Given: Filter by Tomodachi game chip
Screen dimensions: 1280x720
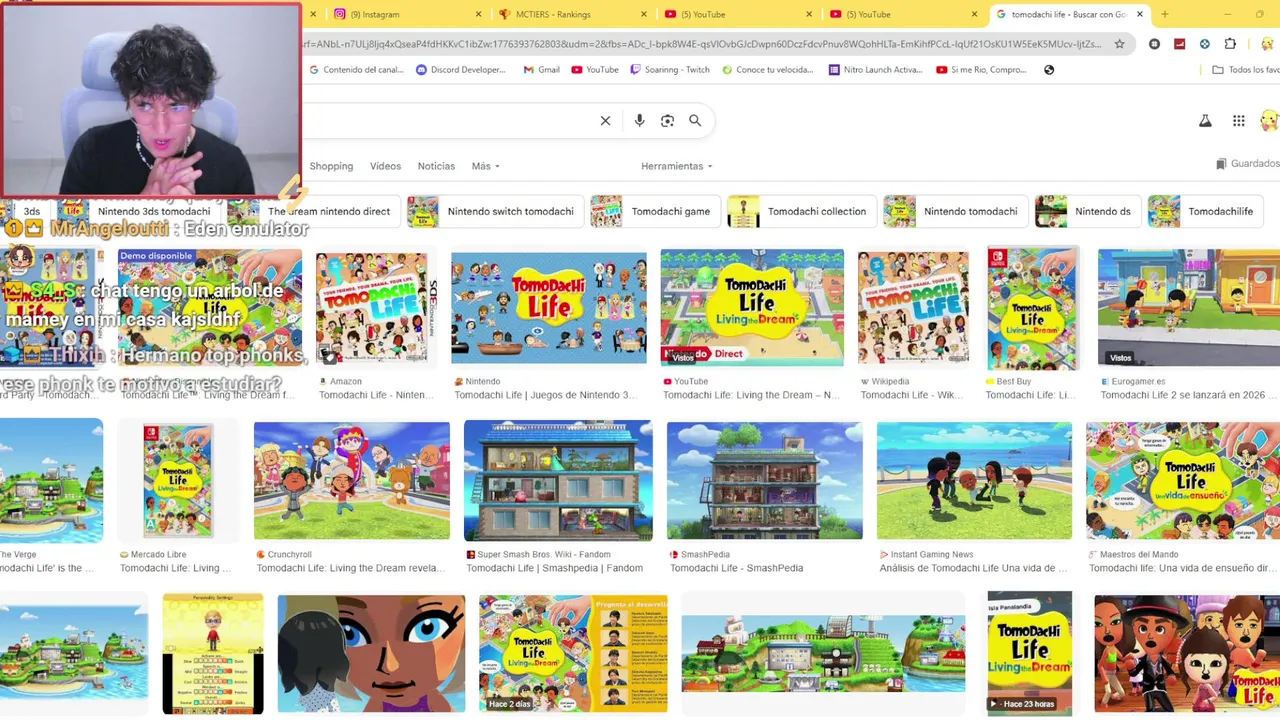Looking at the screenshot, I should point(654,211).
